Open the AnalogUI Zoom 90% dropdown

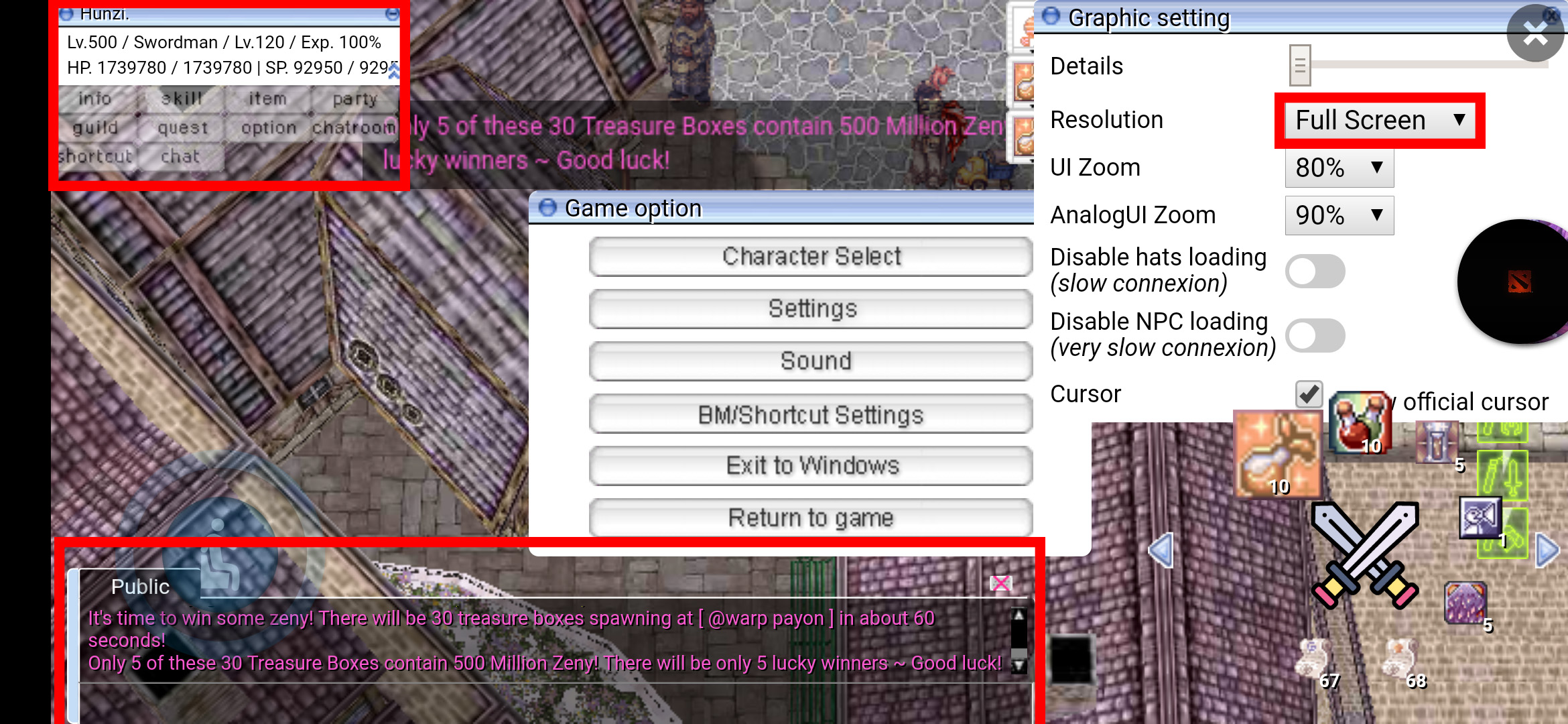tap(1339, 215)
